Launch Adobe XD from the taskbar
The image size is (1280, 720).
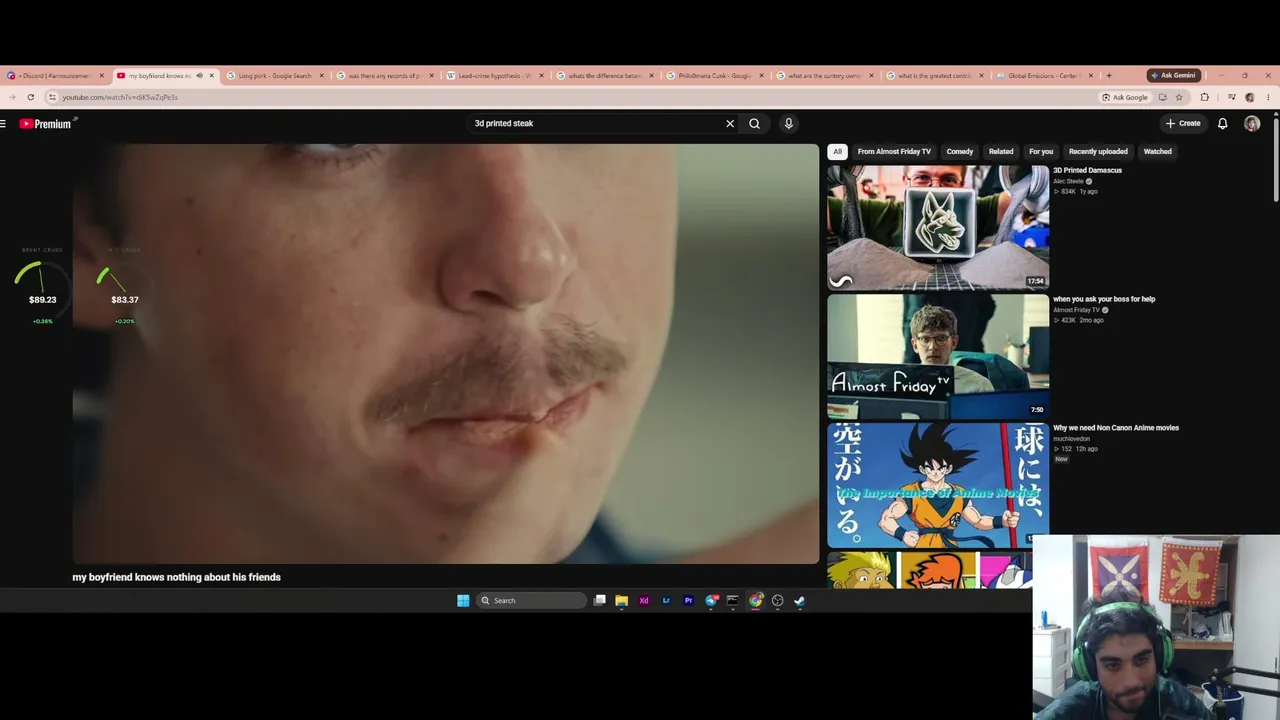pyautogui.click(x=644, y=601)
